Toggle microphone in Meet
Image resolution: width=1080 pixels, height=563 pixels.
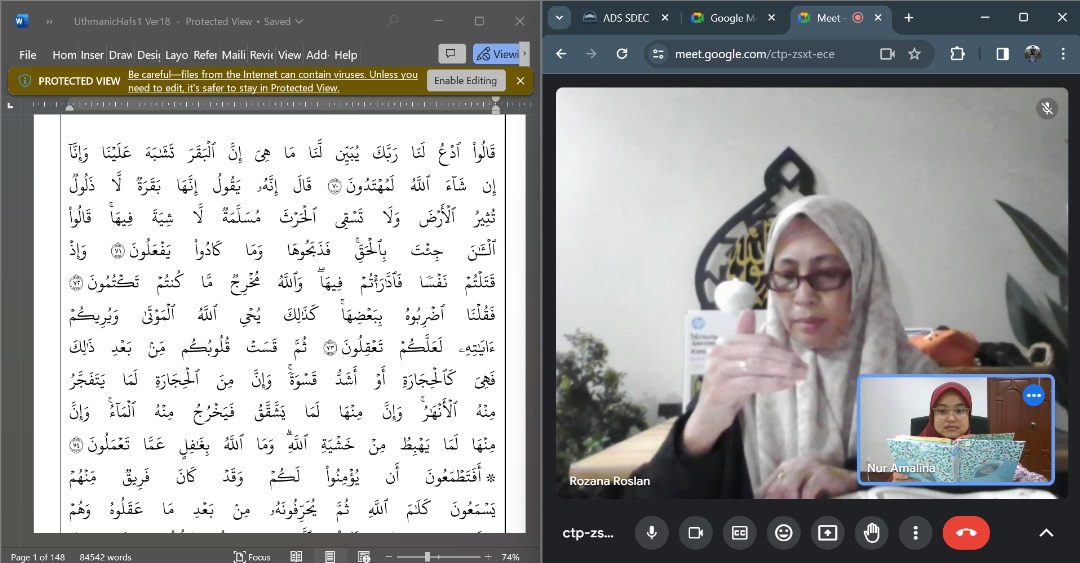point(652,533)
